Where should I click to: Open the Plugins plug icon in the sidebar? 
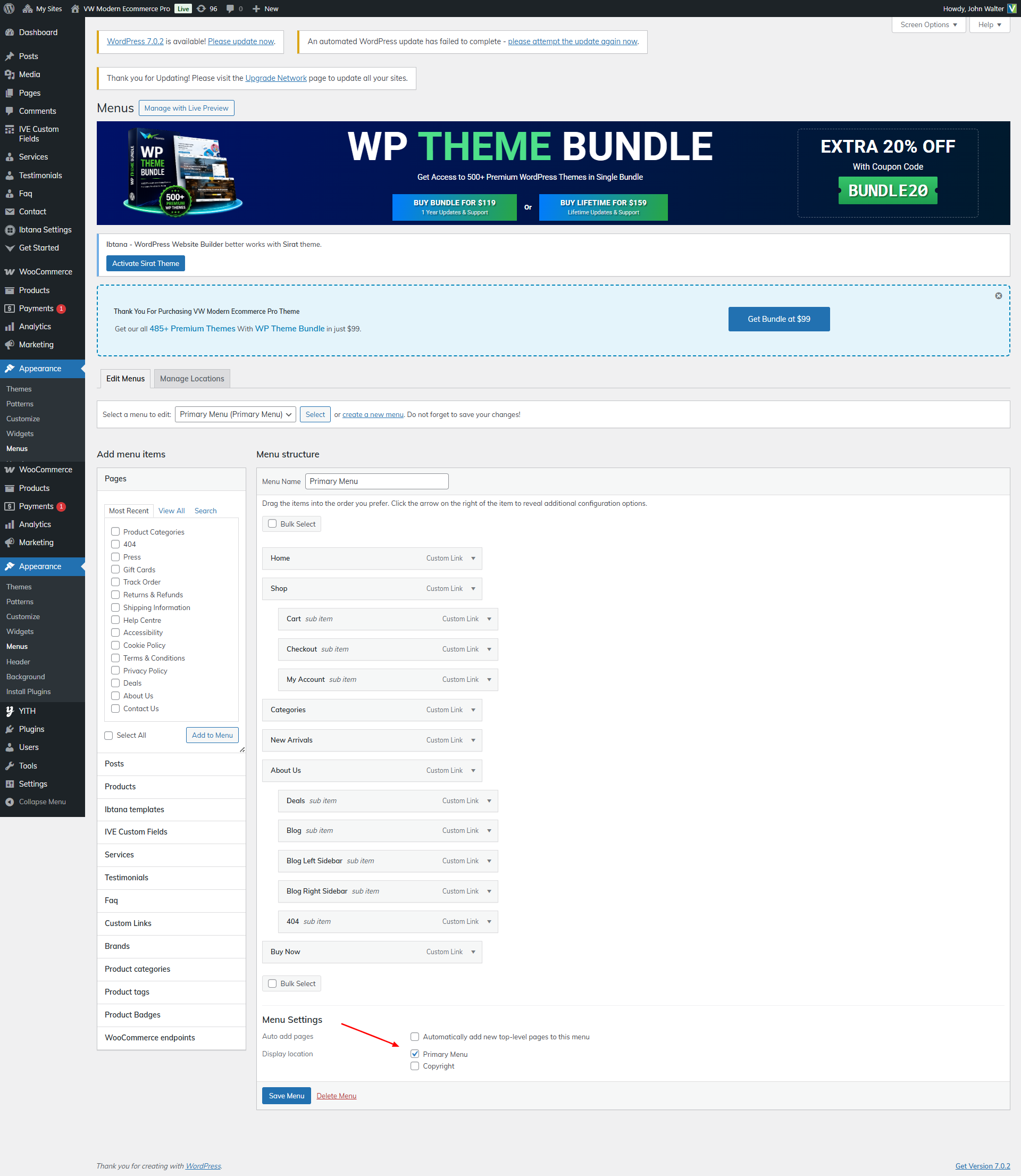point(10,729)
